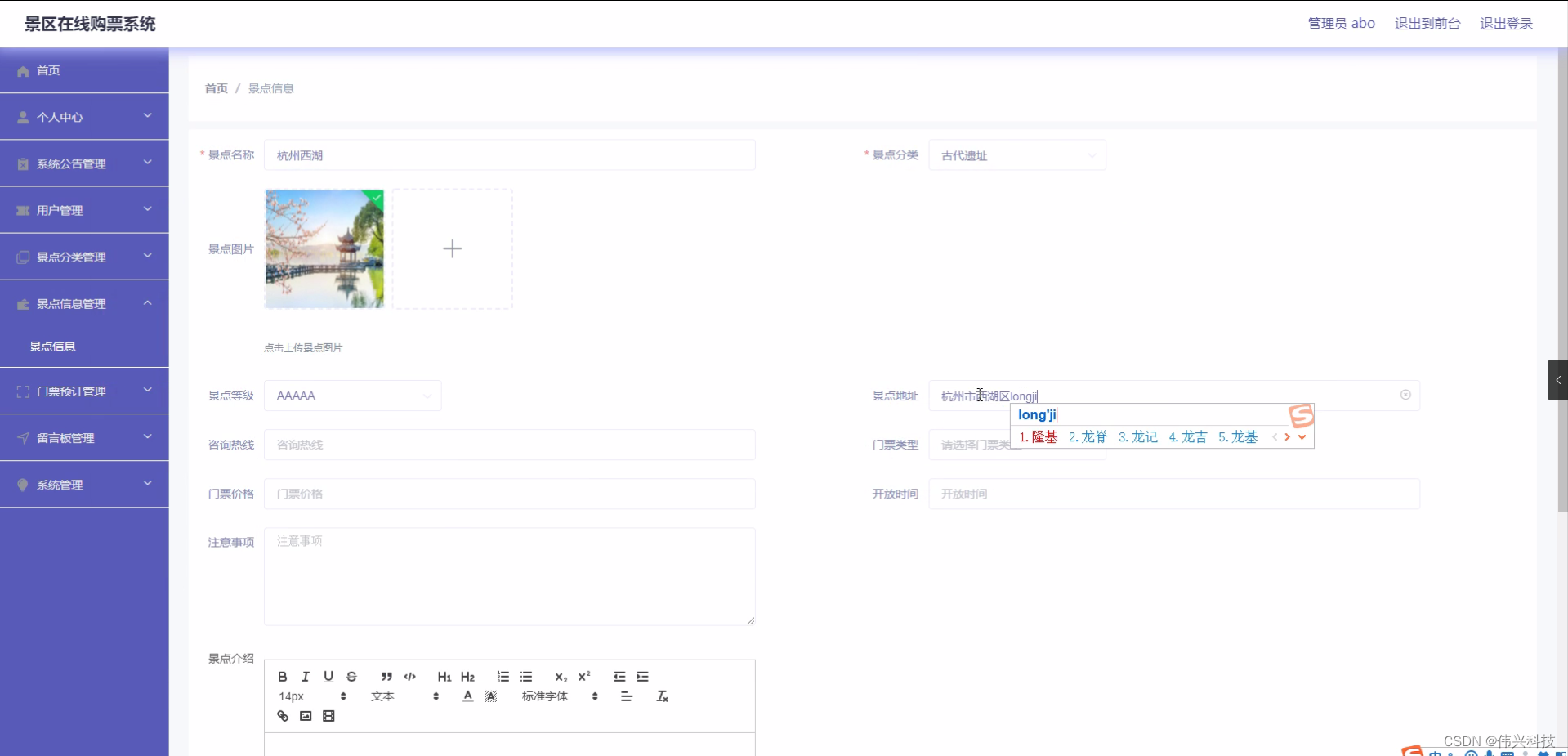The image size is (1568, 756).
Task: Toggle bold formatting in the editor
Action: click(282, 677)
